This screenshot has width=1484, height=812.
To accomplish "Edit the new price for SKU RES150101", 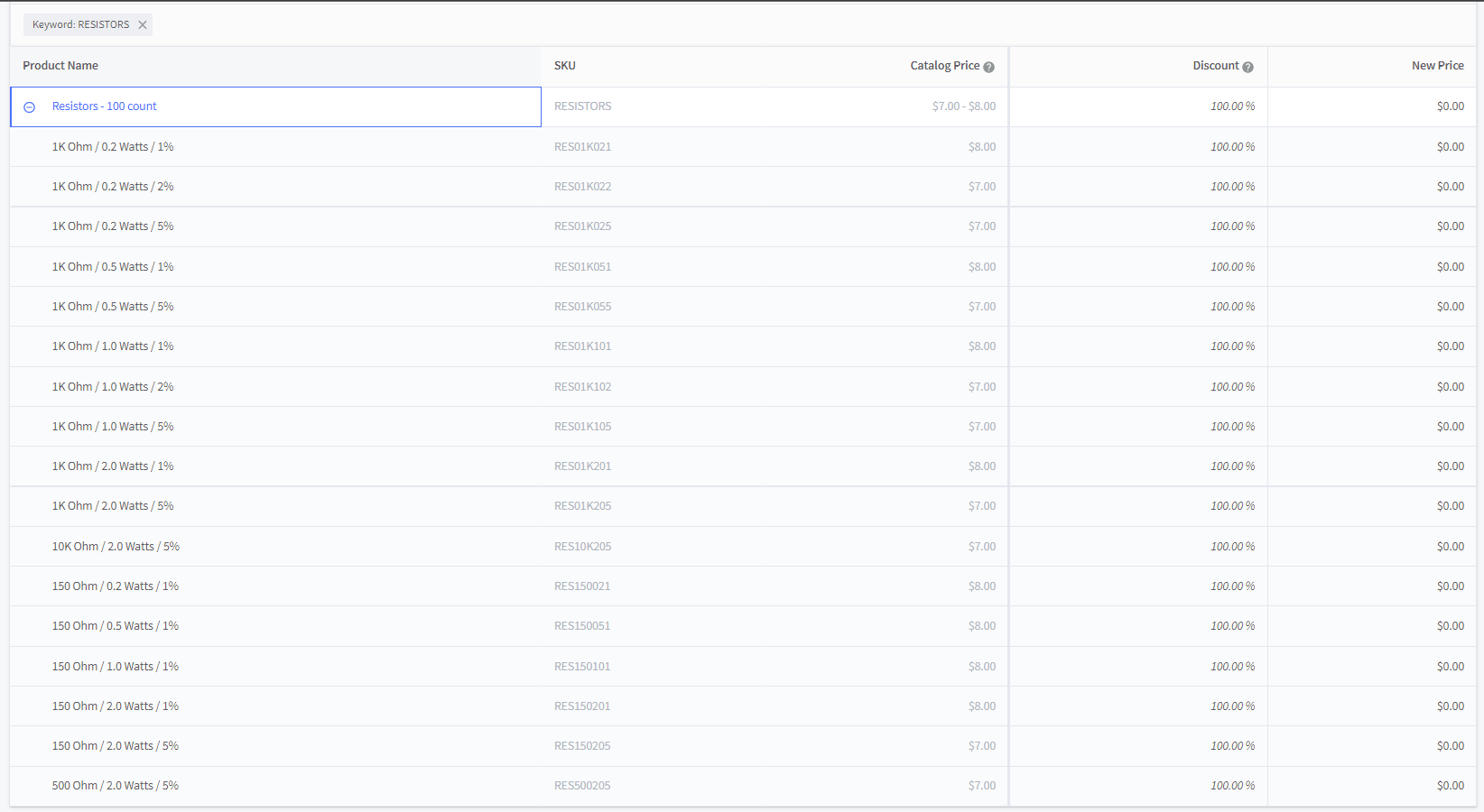I will 1372,667.
